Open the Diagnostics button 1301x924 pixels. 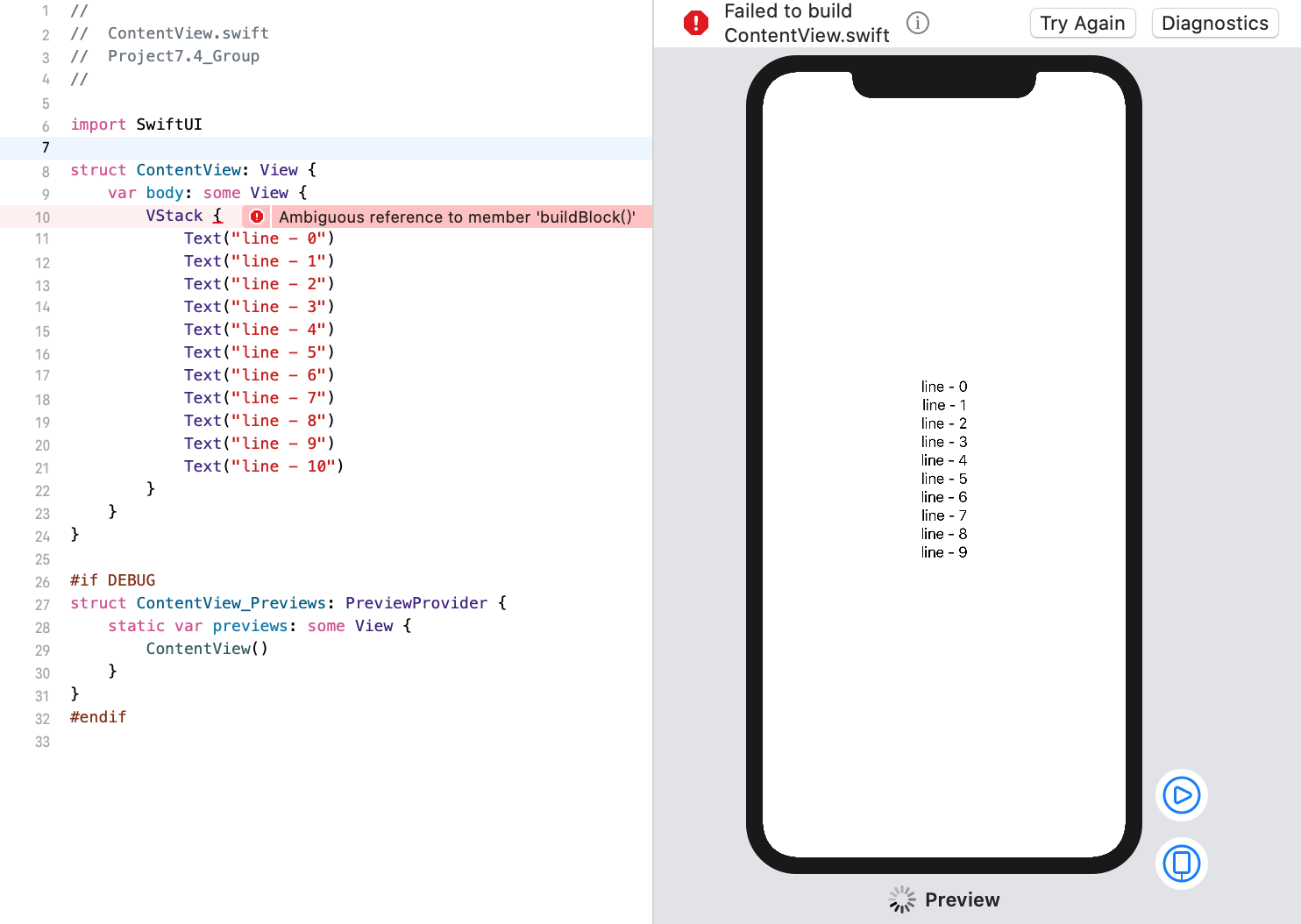1215,23
